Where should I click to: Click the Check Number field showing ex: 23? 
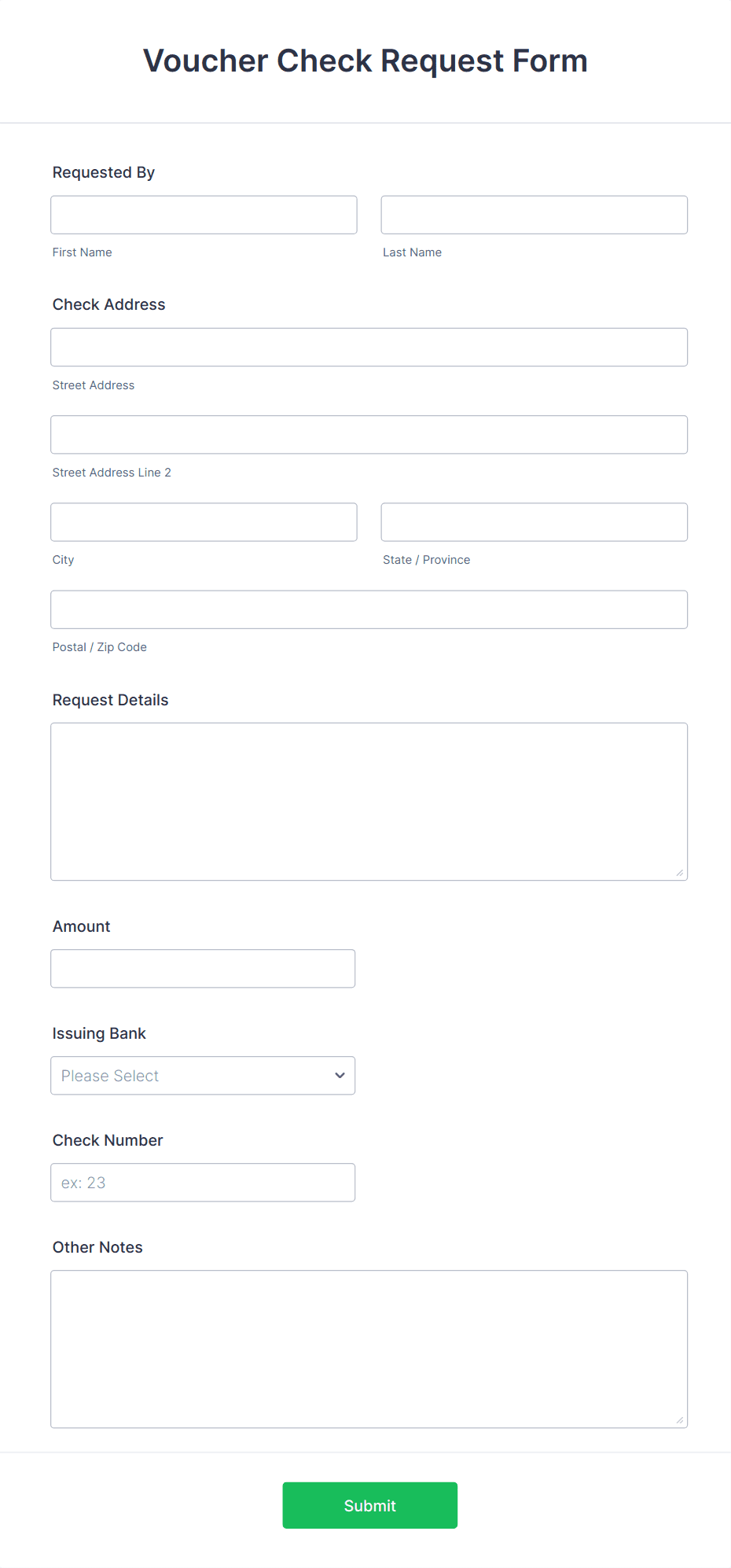coord(202,1182)
